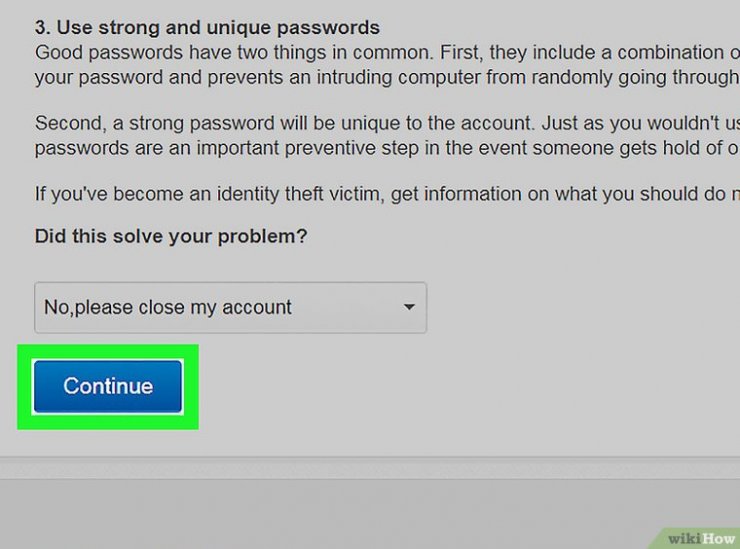Click the number "3." before the heading

point(43,27)
